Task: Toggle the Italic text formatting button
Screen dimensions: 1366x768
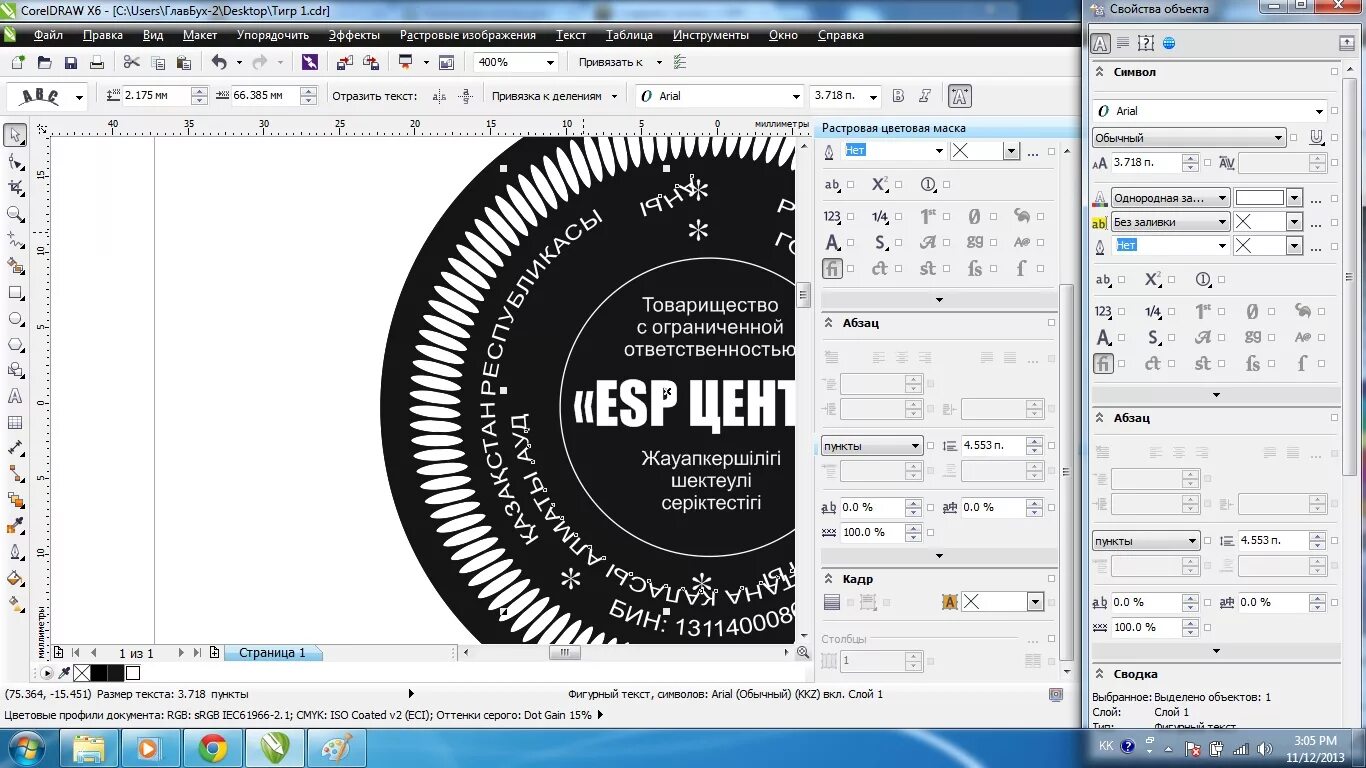Action: click(x=925, y=96)
